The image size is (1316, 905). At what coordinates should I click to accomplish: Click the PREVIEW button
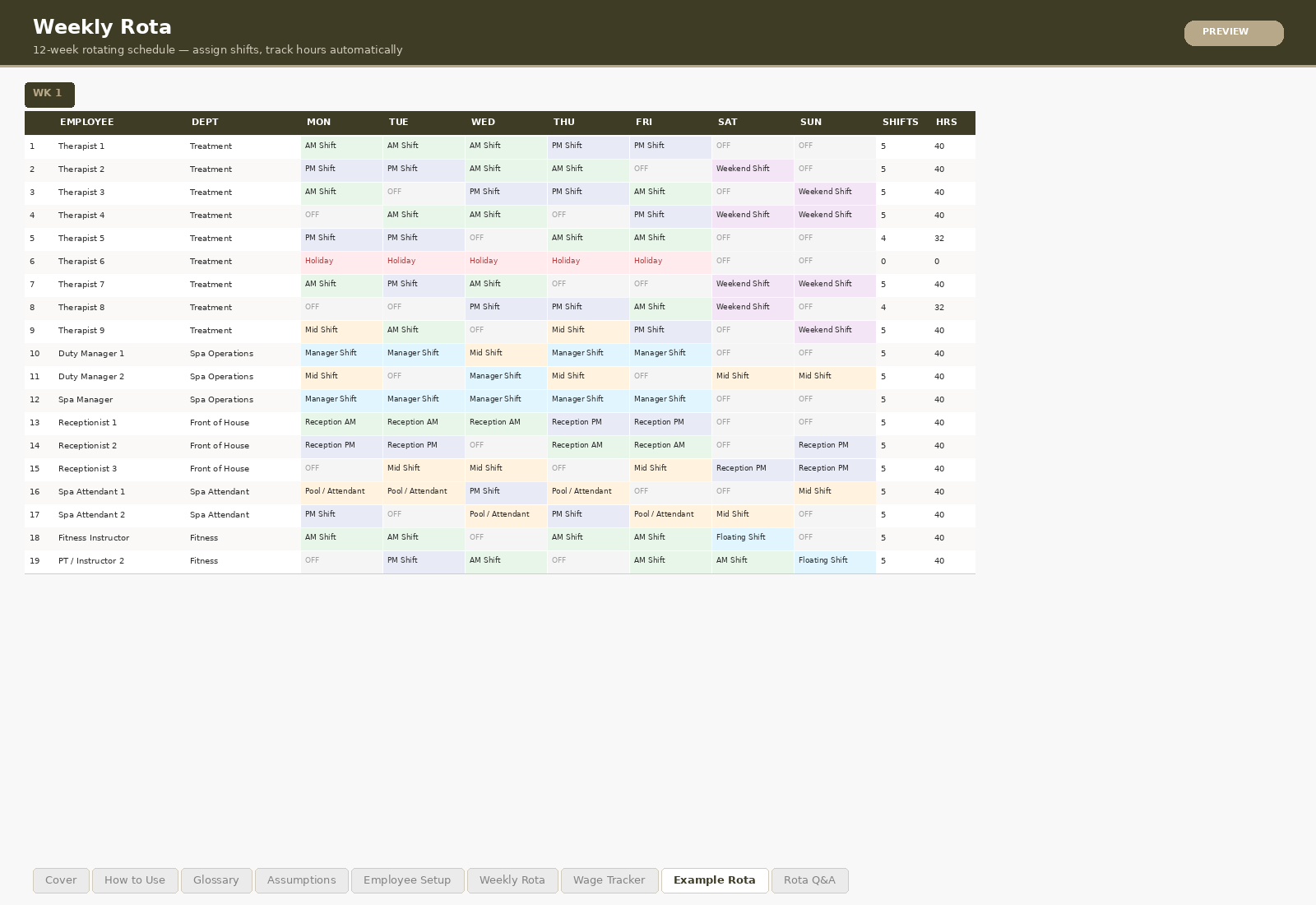click(x=1233, y=33)
